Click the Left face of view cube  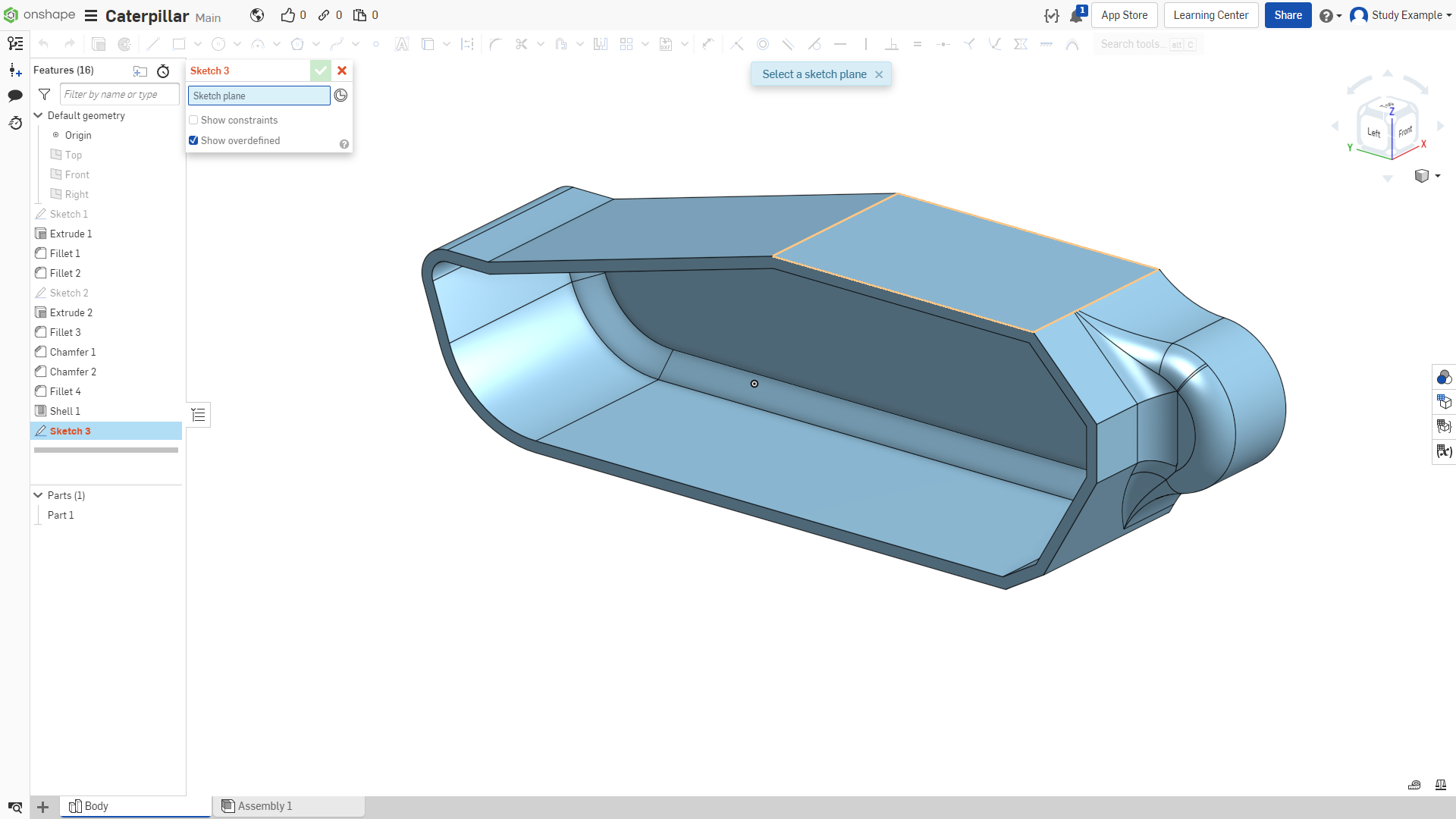1373,133
